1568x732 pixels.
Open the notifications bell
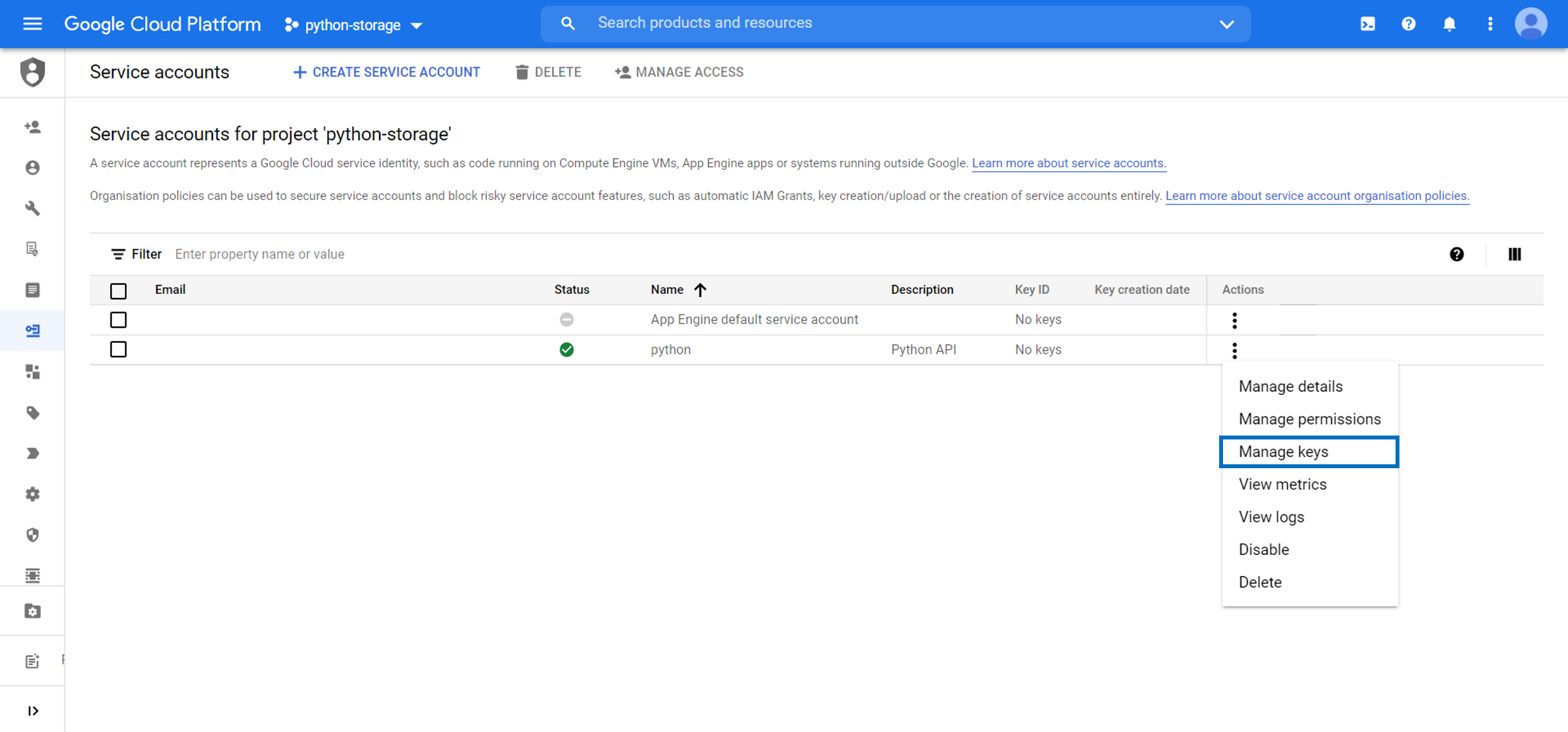click(1449, 24)
